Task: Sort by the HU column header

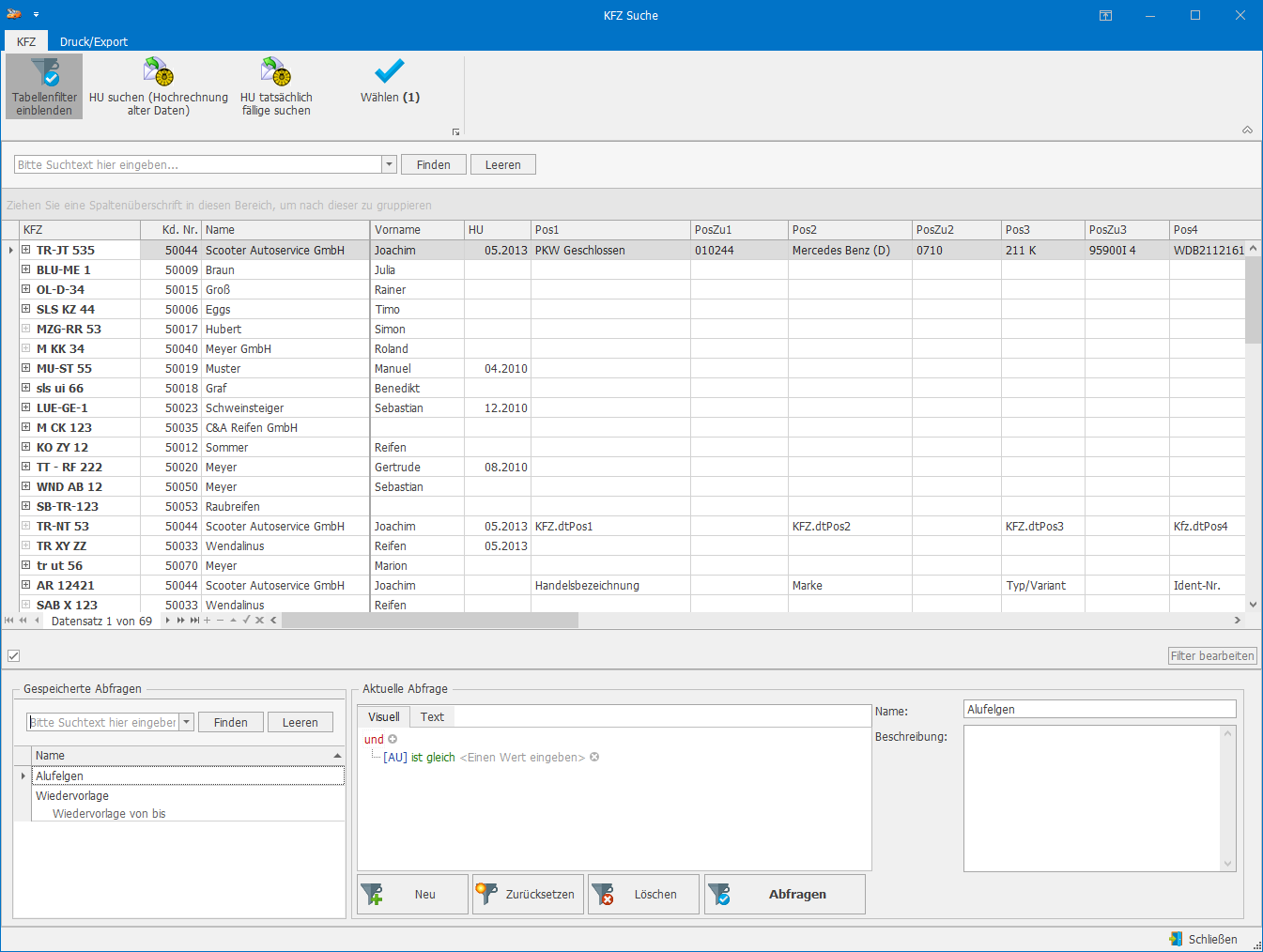Action: click(x=498, y=229)
